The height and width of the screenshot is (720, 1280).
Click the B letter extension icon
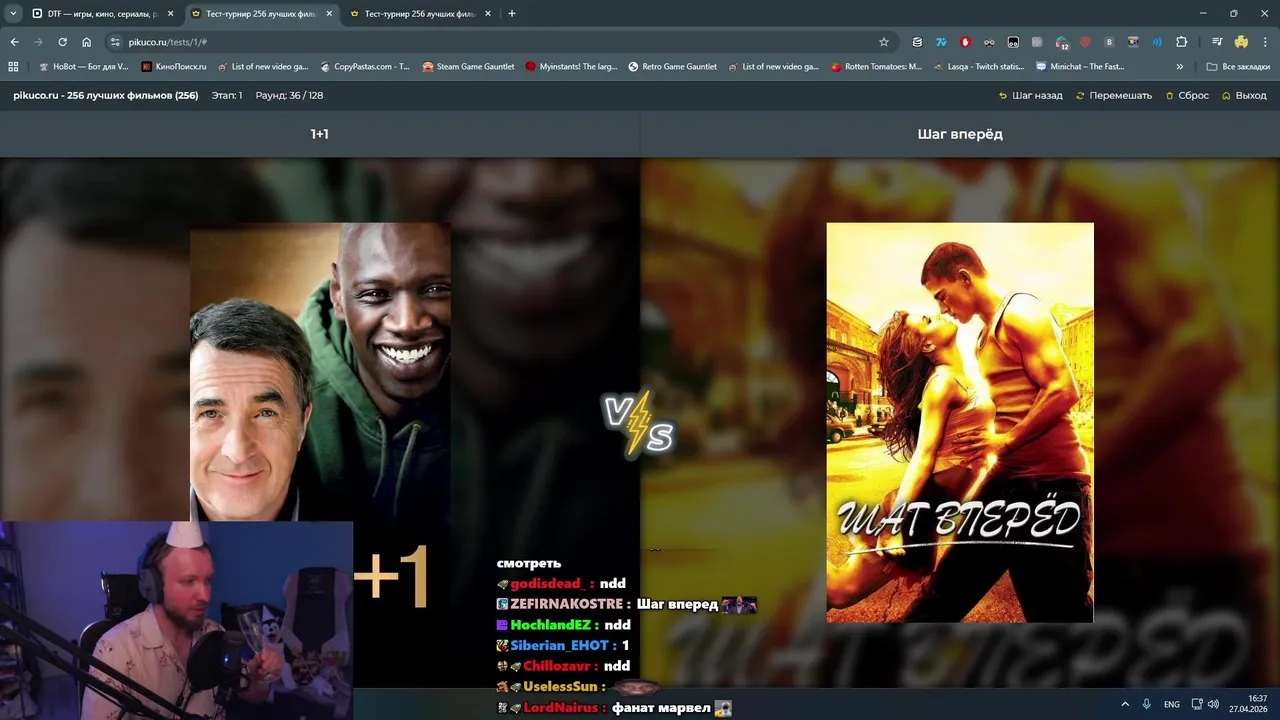click(1109, 42)
